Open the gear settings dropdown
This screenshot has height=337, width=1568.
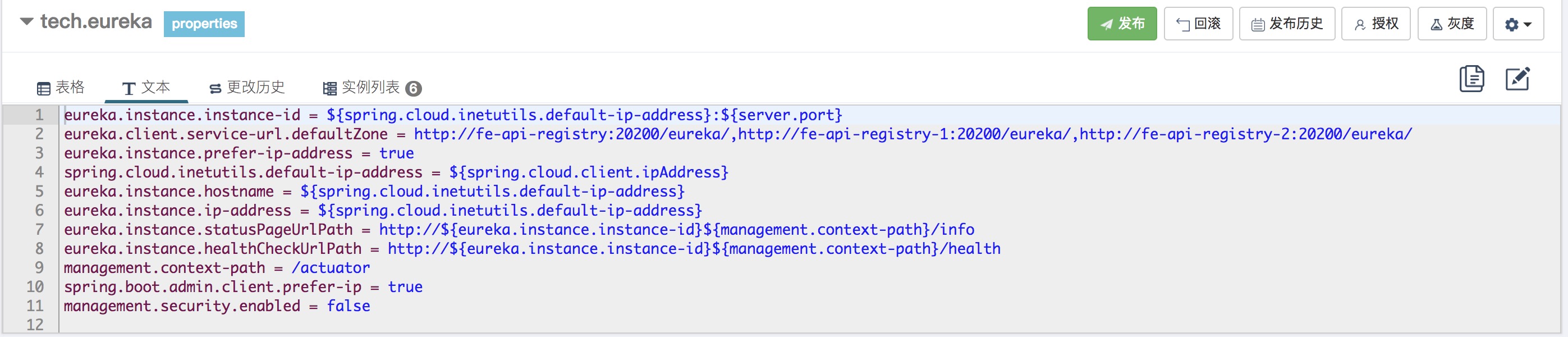click(1517, 24)
